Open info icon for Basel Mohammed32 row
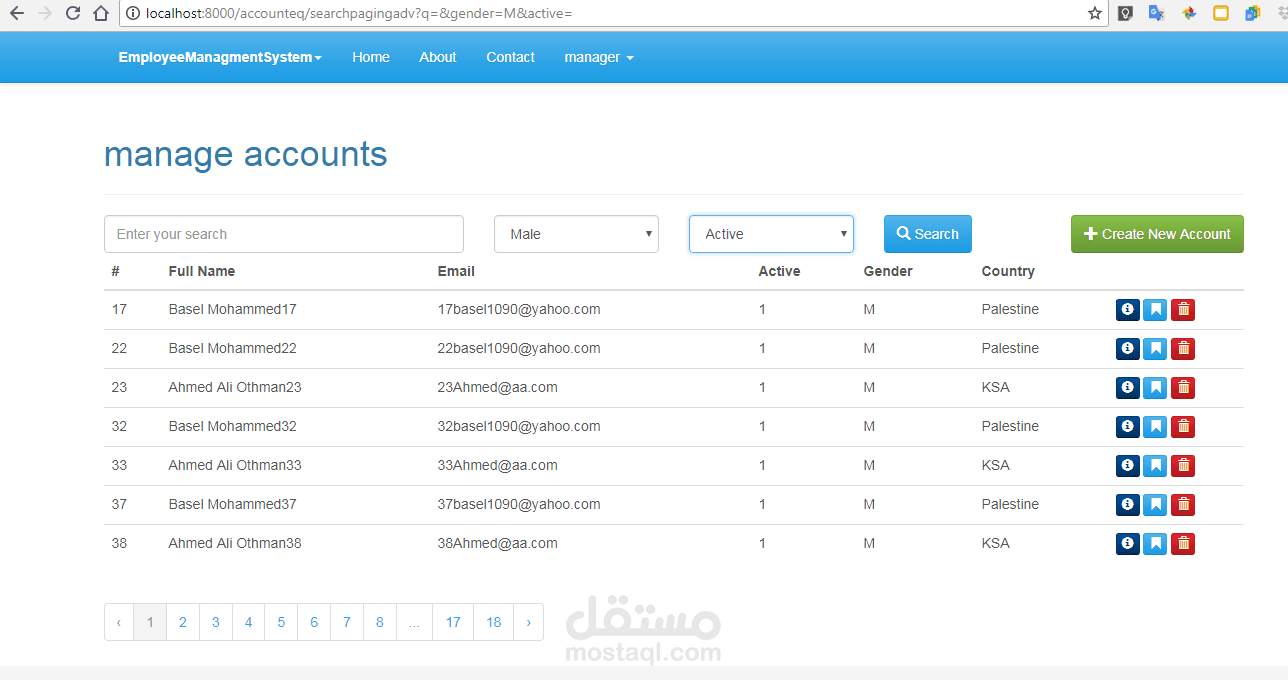 (1127, 427)
